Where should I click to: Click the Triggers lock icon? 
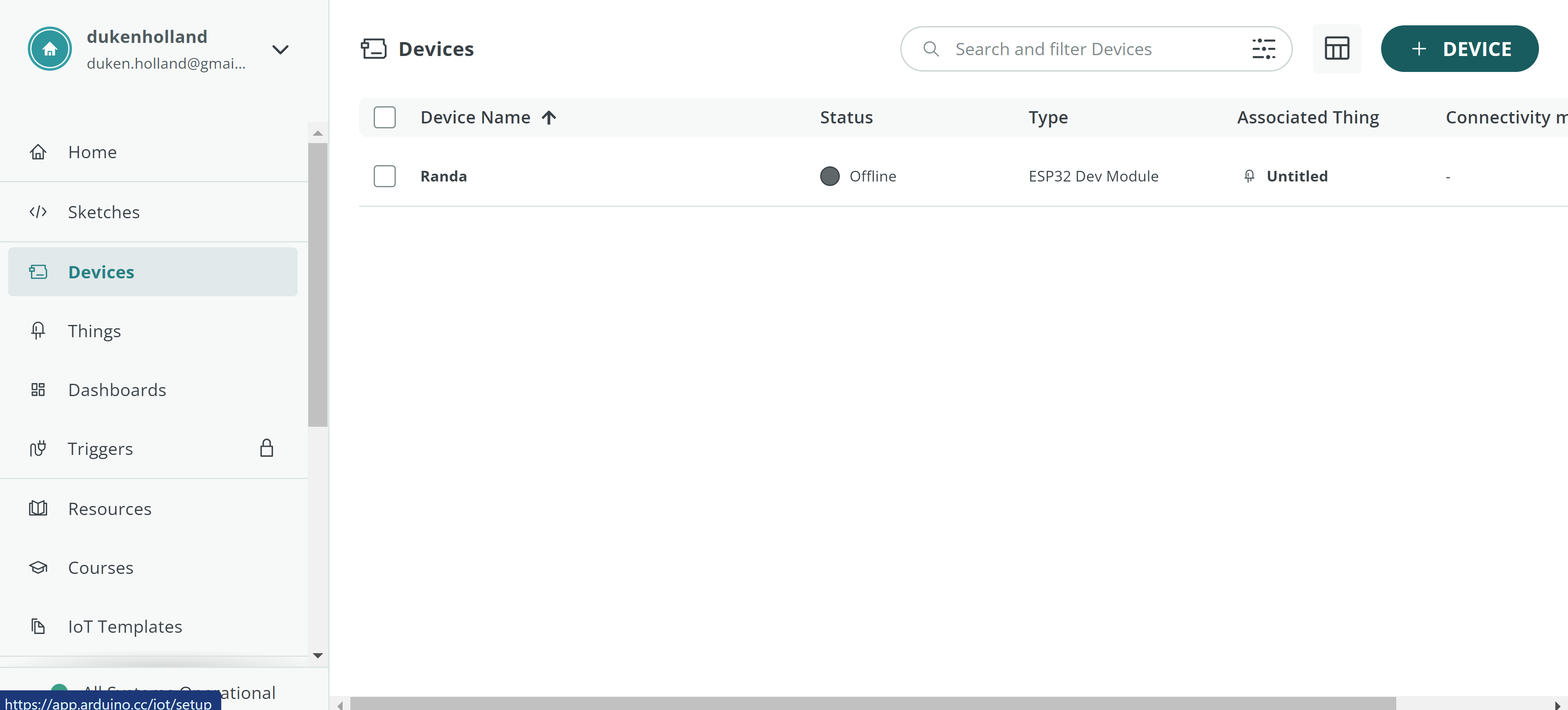click(267, 448)
